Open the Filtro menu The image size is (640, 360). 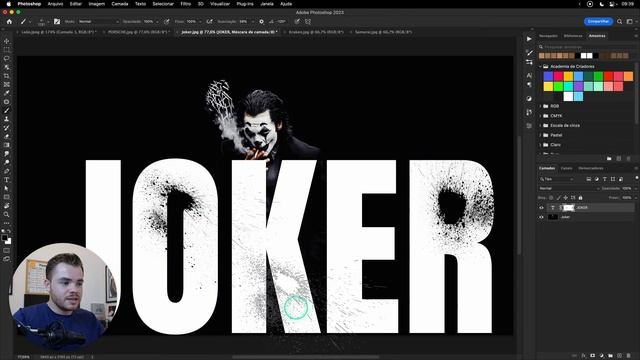coord(186,4)
